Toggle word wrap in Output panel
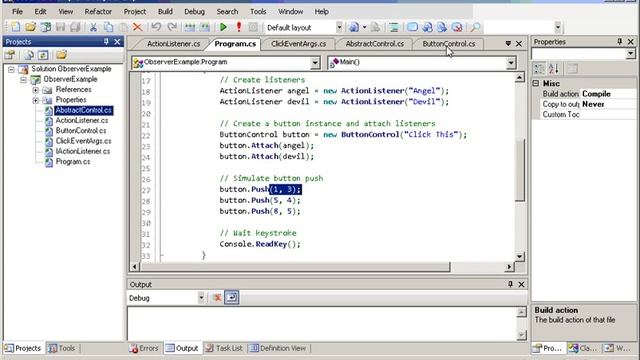Image resolution: width=640 pixels, height=360 pixels. point(231,298)
